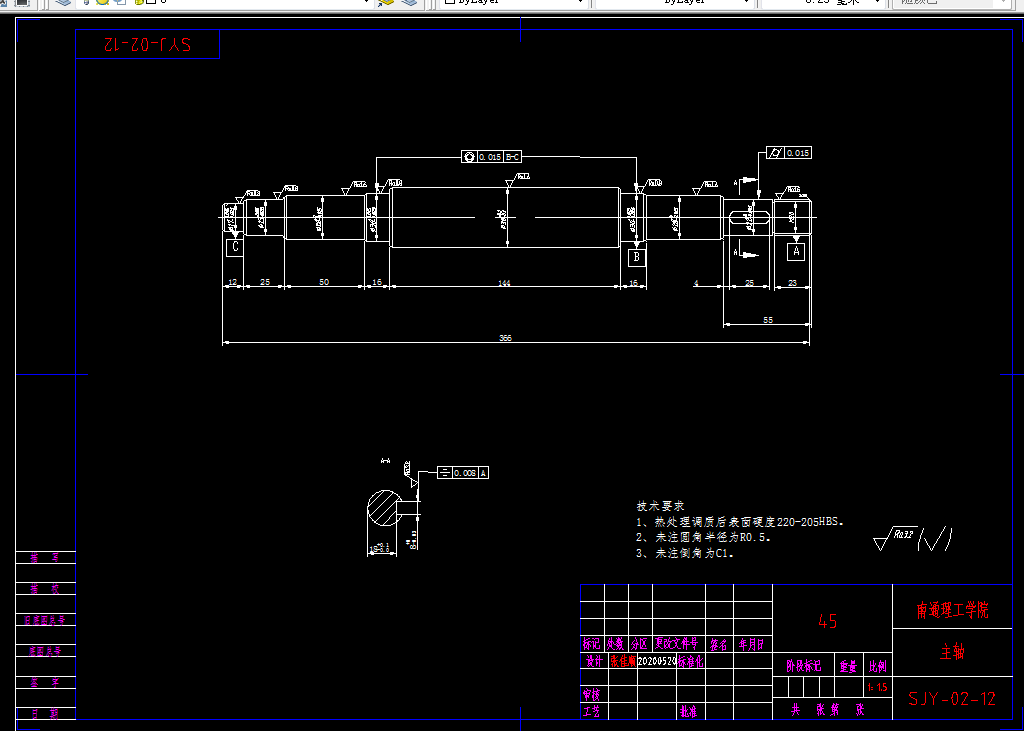Select the 4 length dimension
1024x731 pixels.
(x=696, y=283)
